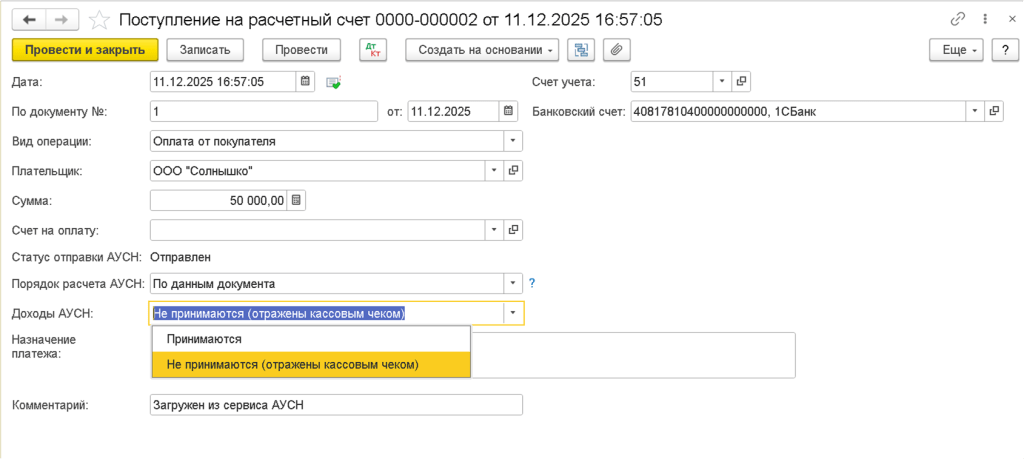This screenshot has width=1024, height=459.
Task: Expand the Вид операции dropdown
Action: pos(513,141)
